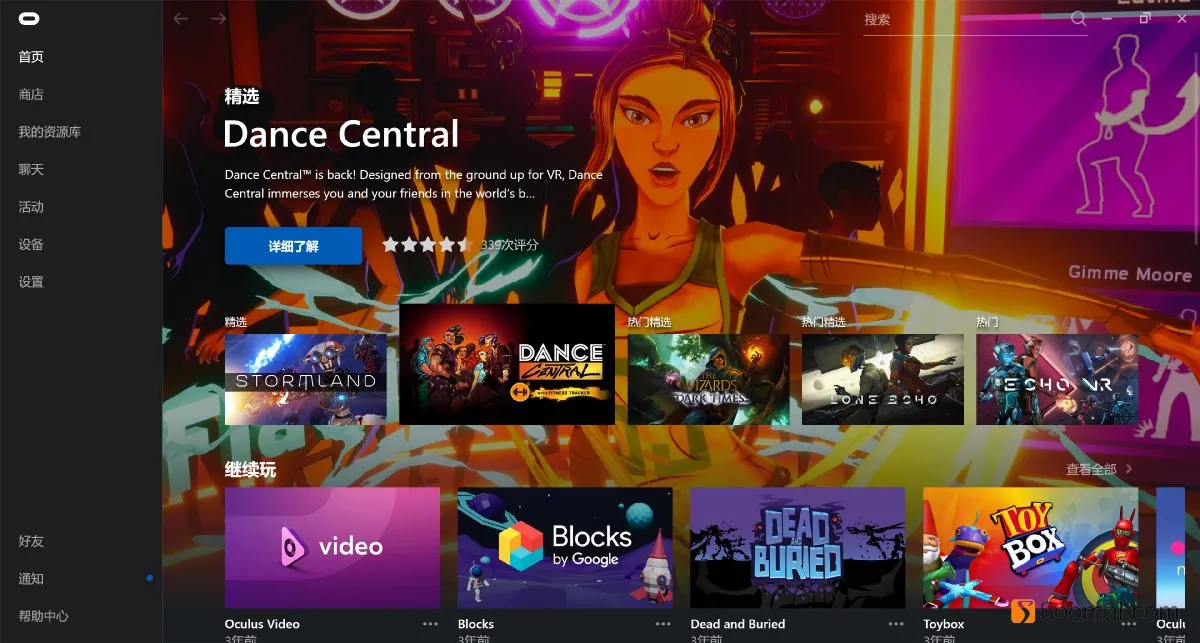The height and width of the screenshot is (643, 1200).
Task: Select the Echo VR thumbnail
Action: click(x=1057, y=379)
